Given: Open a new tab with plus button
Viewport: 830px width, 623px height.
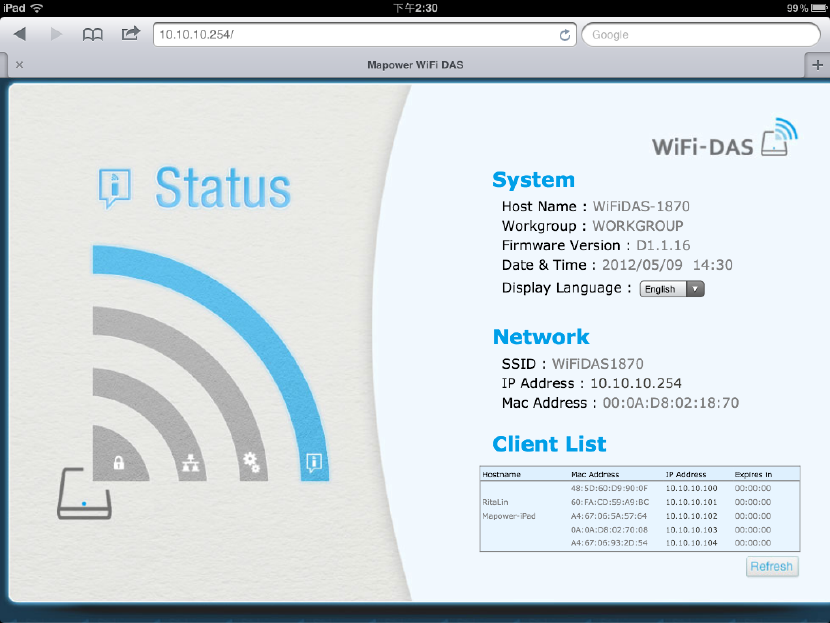Looking at the screenshot, I should 817,65.
